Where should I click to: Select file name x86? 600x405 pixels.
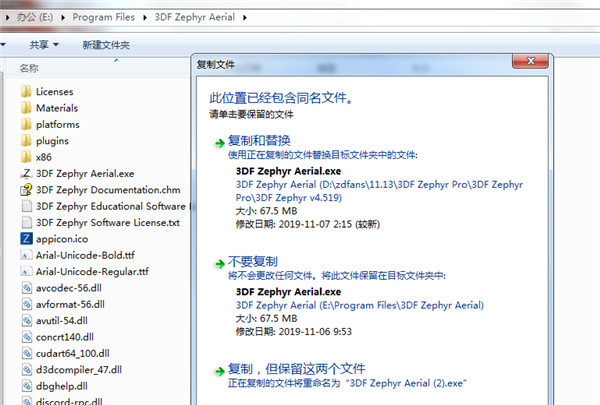click(x=44, y=157)
